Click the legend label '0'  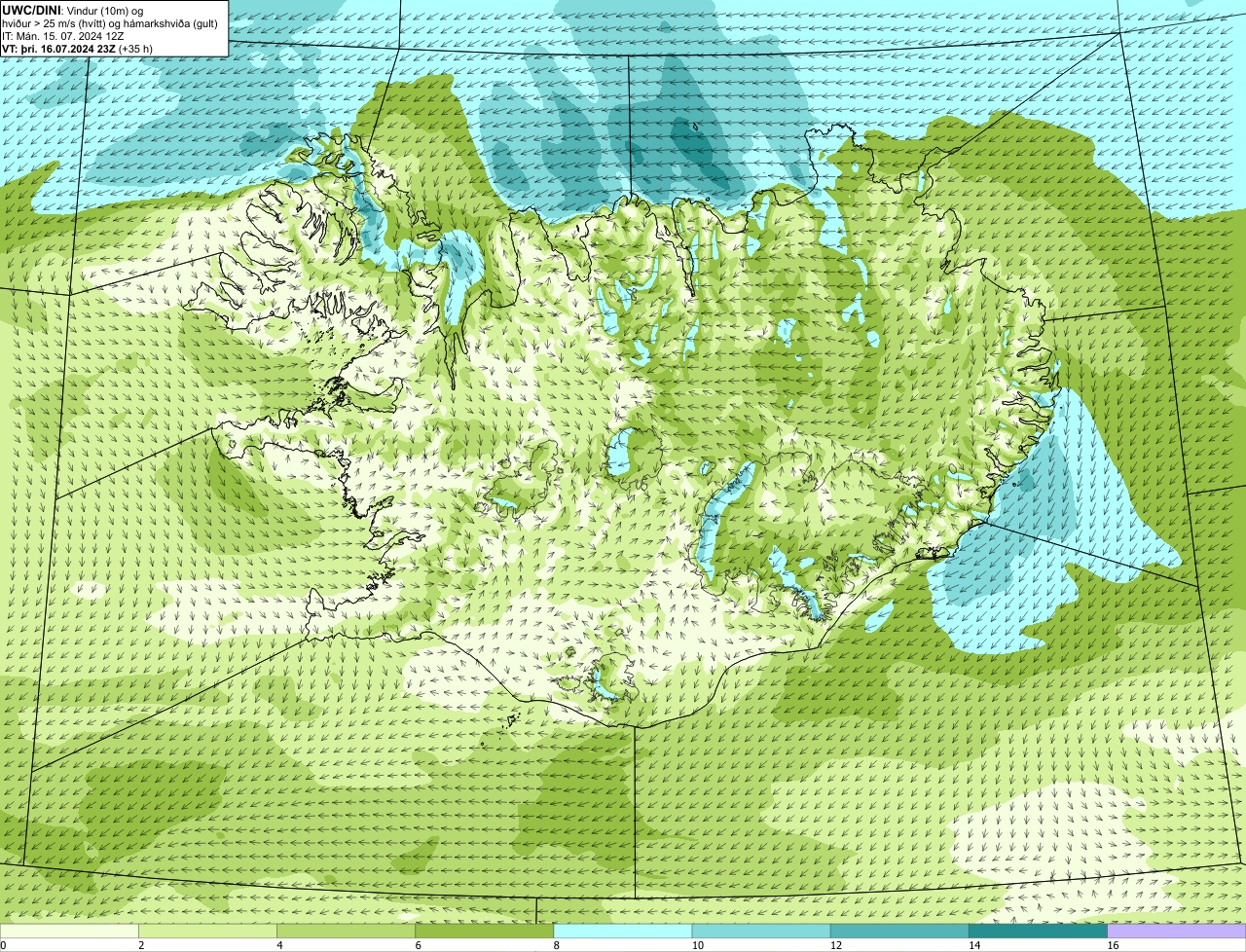(x=3, y=945)
